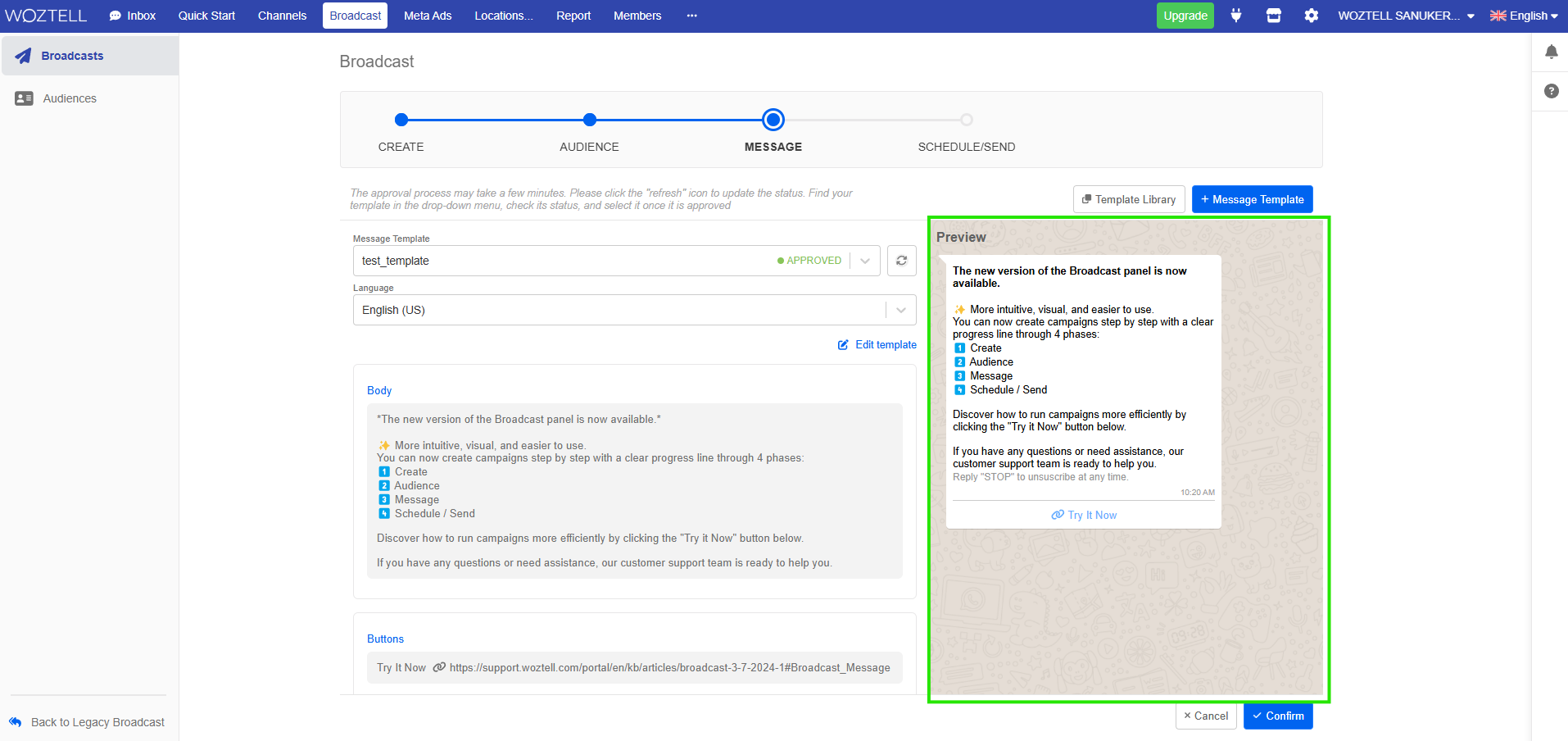Viewport: 1568px width, 741px height.
Task: Expand the Message Template dropdown chevron
Action: point(865,261)
